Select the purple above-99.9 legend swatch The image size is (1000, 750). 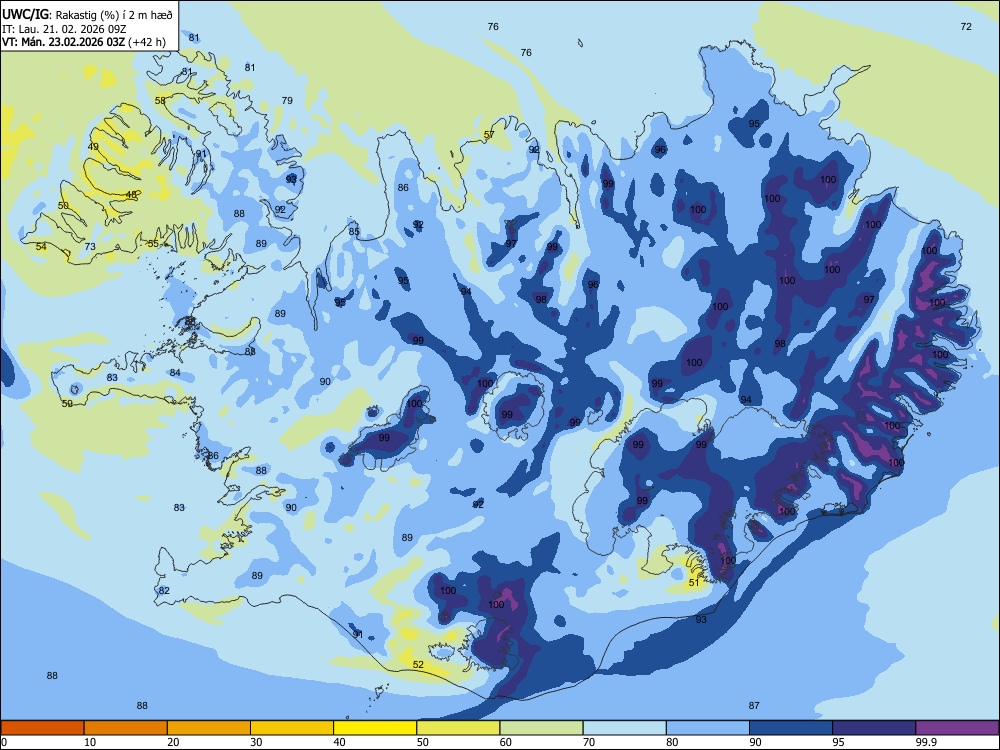click(x=958, y=728)
